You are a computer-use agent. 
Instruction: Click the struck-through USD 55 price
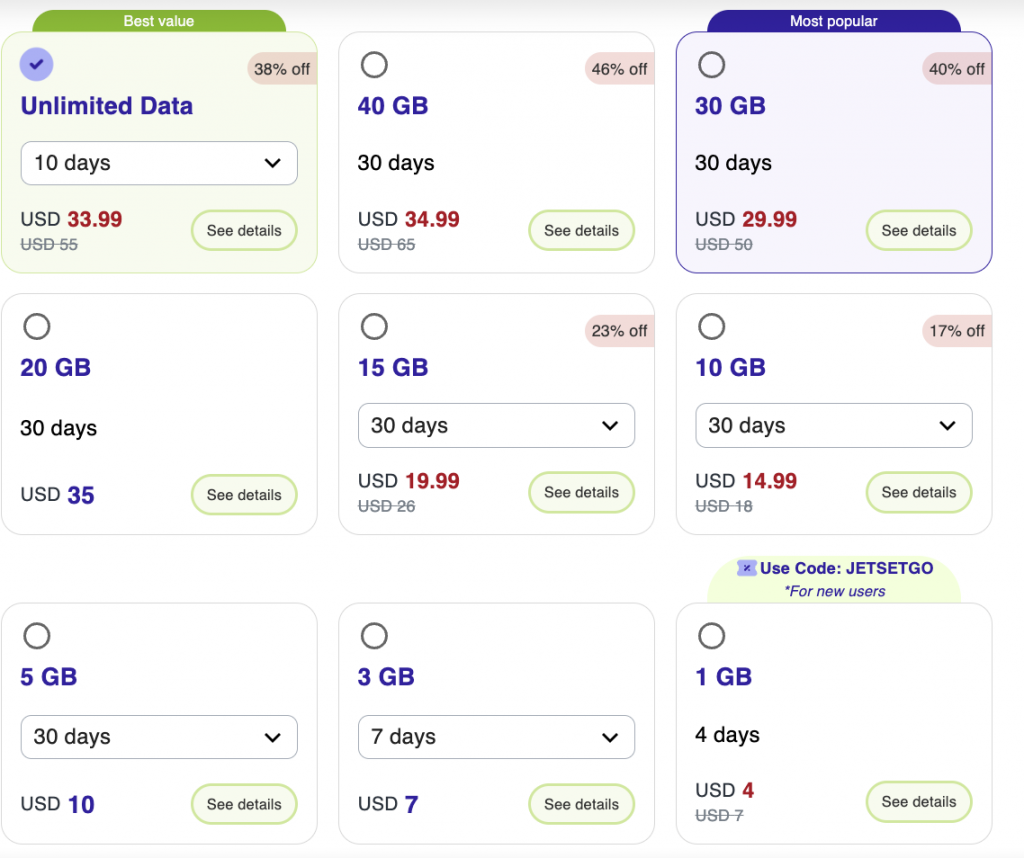pos(49,245)
